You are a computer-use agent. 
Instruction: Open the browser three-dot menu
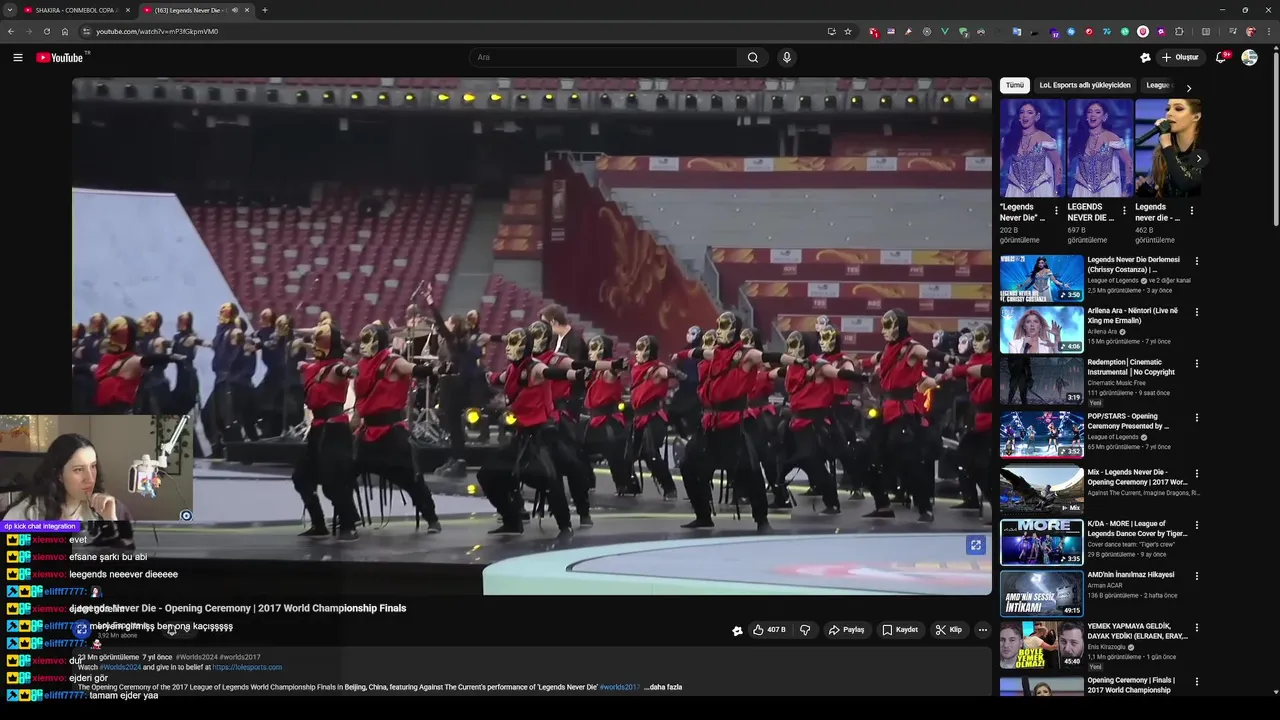coord(1268,31)
